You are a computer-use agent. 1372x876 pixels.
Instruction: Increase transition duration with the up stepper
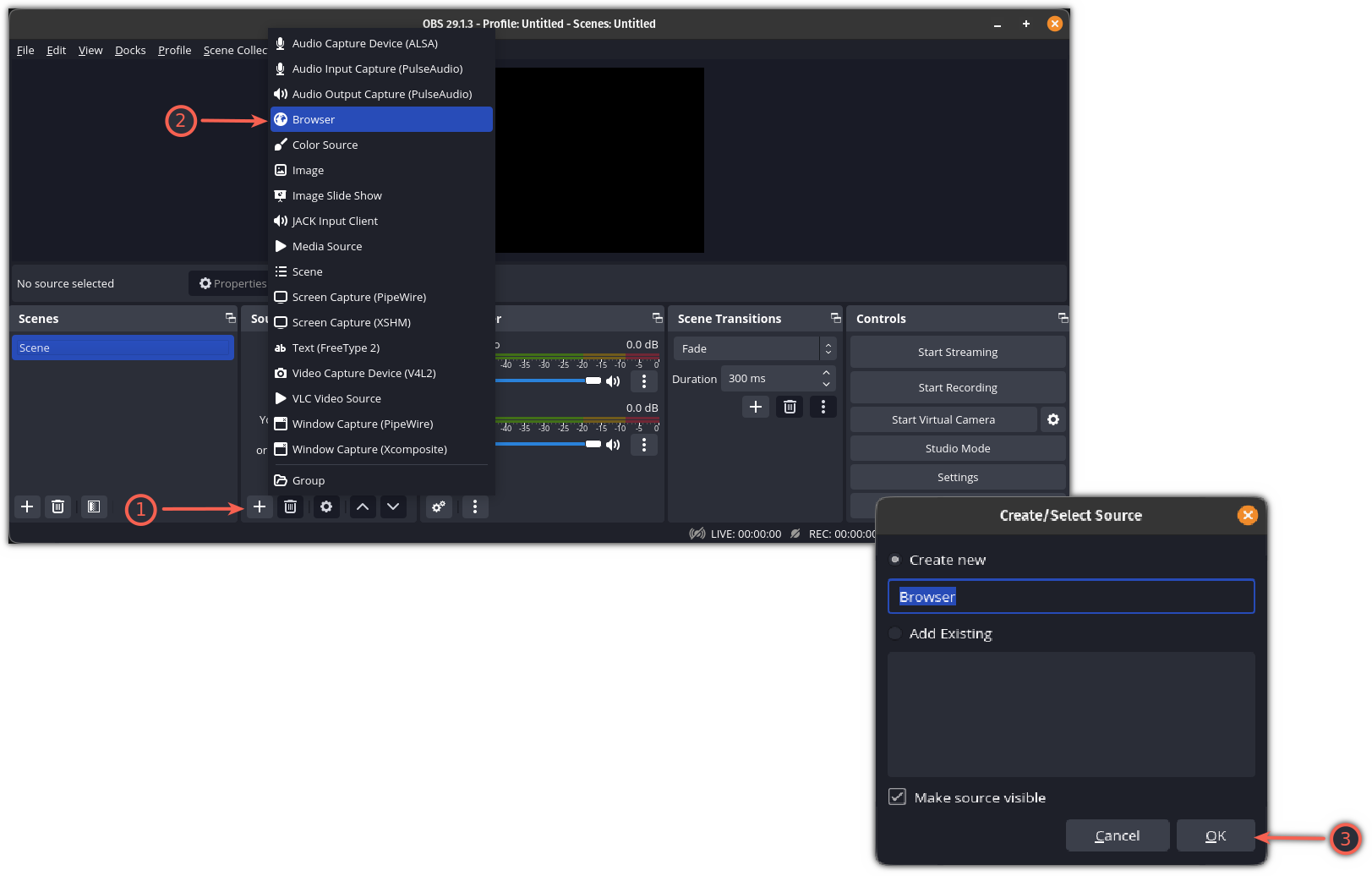826,373
